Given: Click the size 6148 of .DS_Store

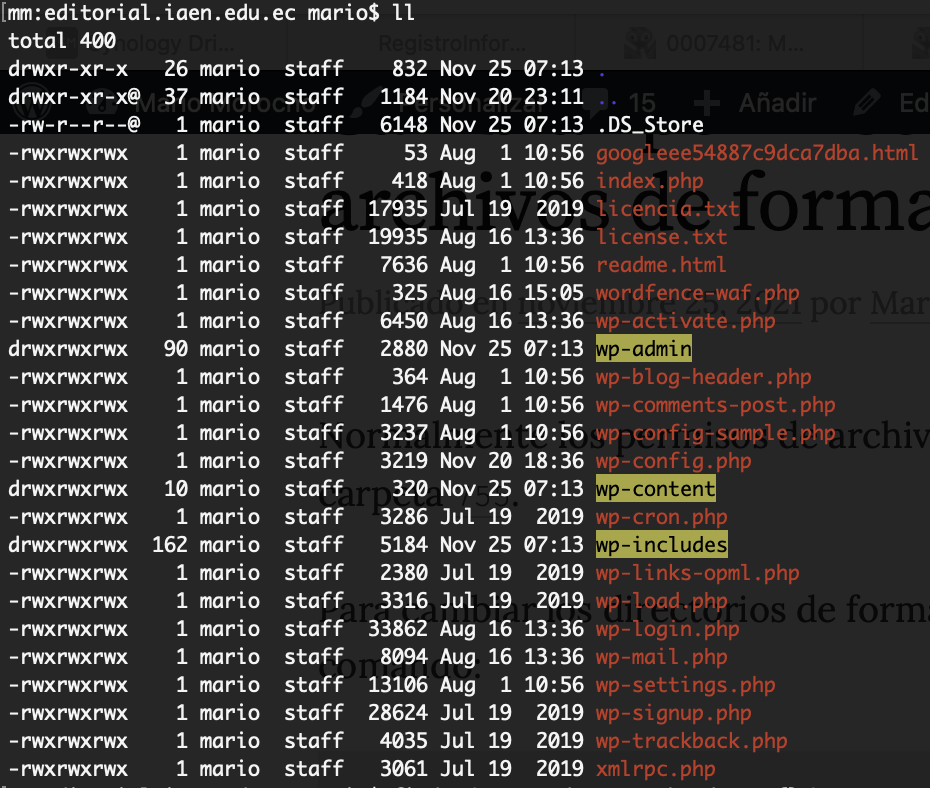Looking at the screenshot, I should click(403, 125).
